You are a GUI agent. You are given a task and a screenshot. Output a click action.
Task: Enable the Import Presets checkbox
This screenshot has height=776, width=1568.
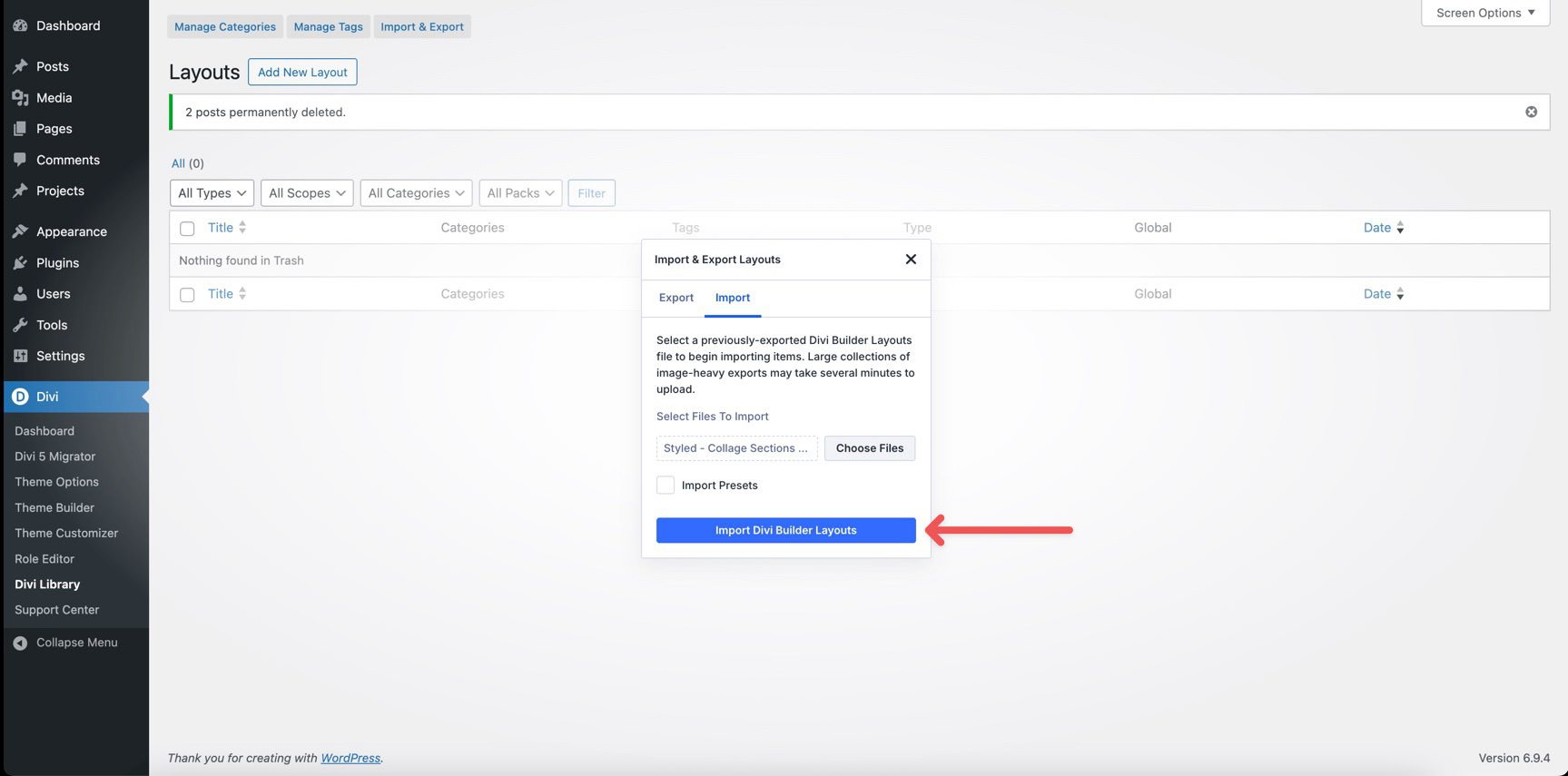666,485
